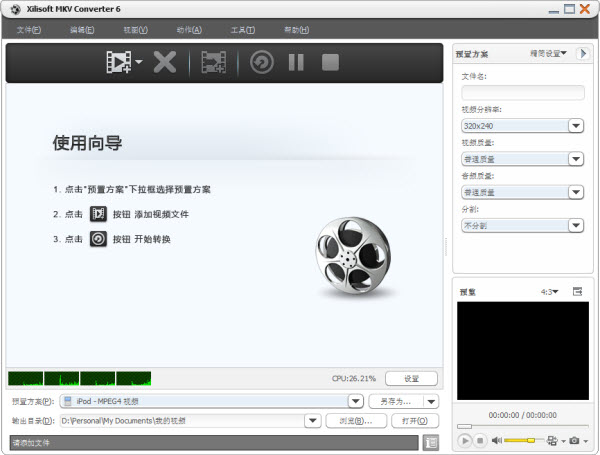The height and width of the screenshot is (455, 600).
Task: Click the log list icon beside status bar
Action: [x=430, y=443]
